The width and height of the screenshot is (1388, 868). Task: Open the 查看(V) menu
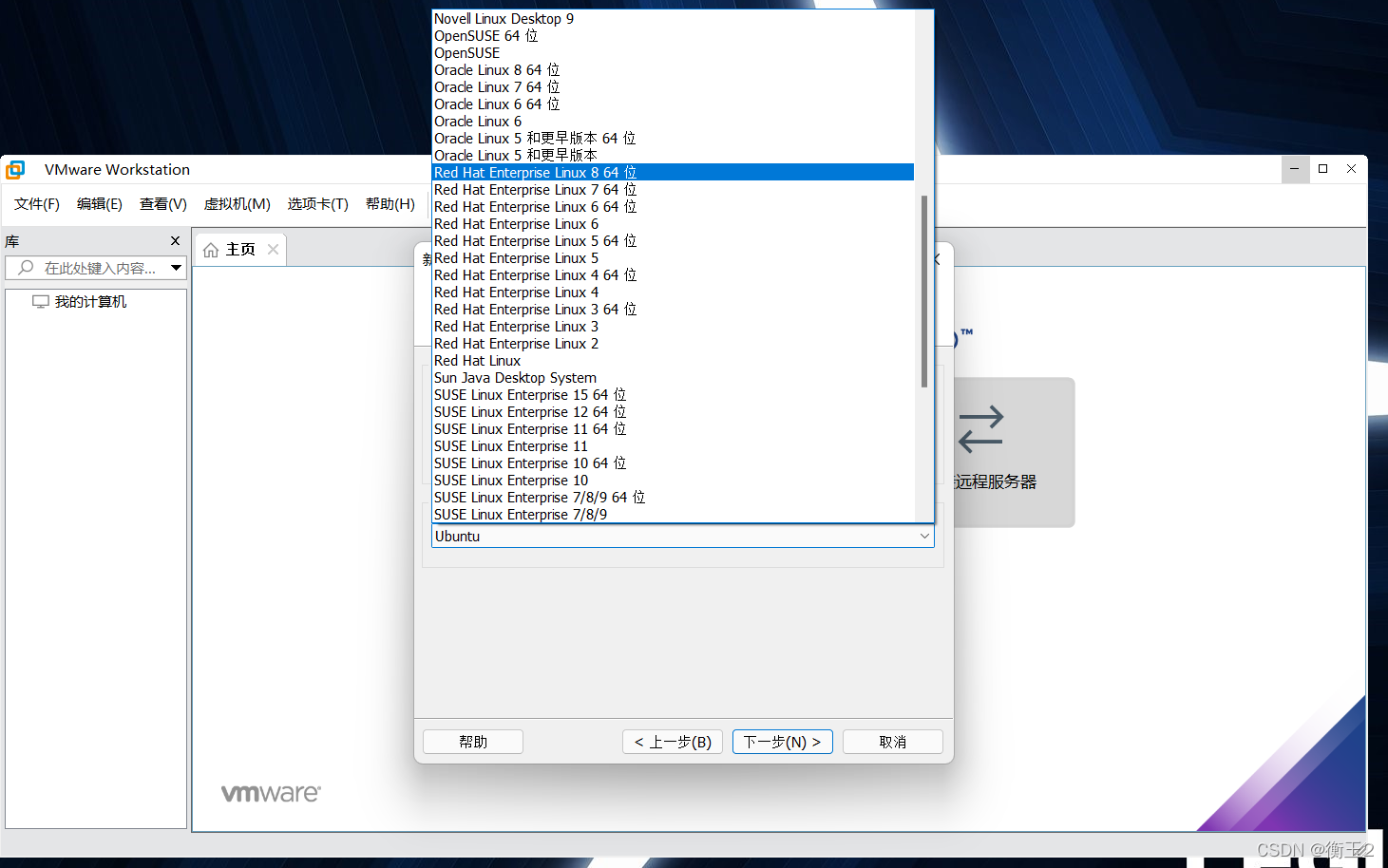click(x=163, y=204)
